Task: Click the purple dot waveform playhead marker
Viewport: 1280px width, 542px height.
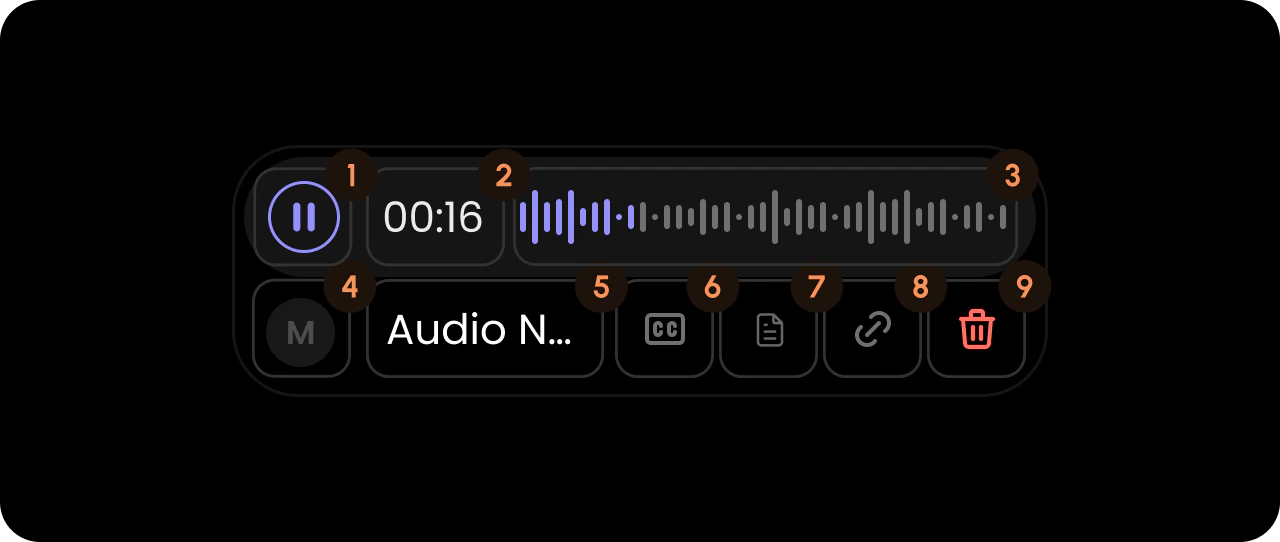Action: [619, 217]
